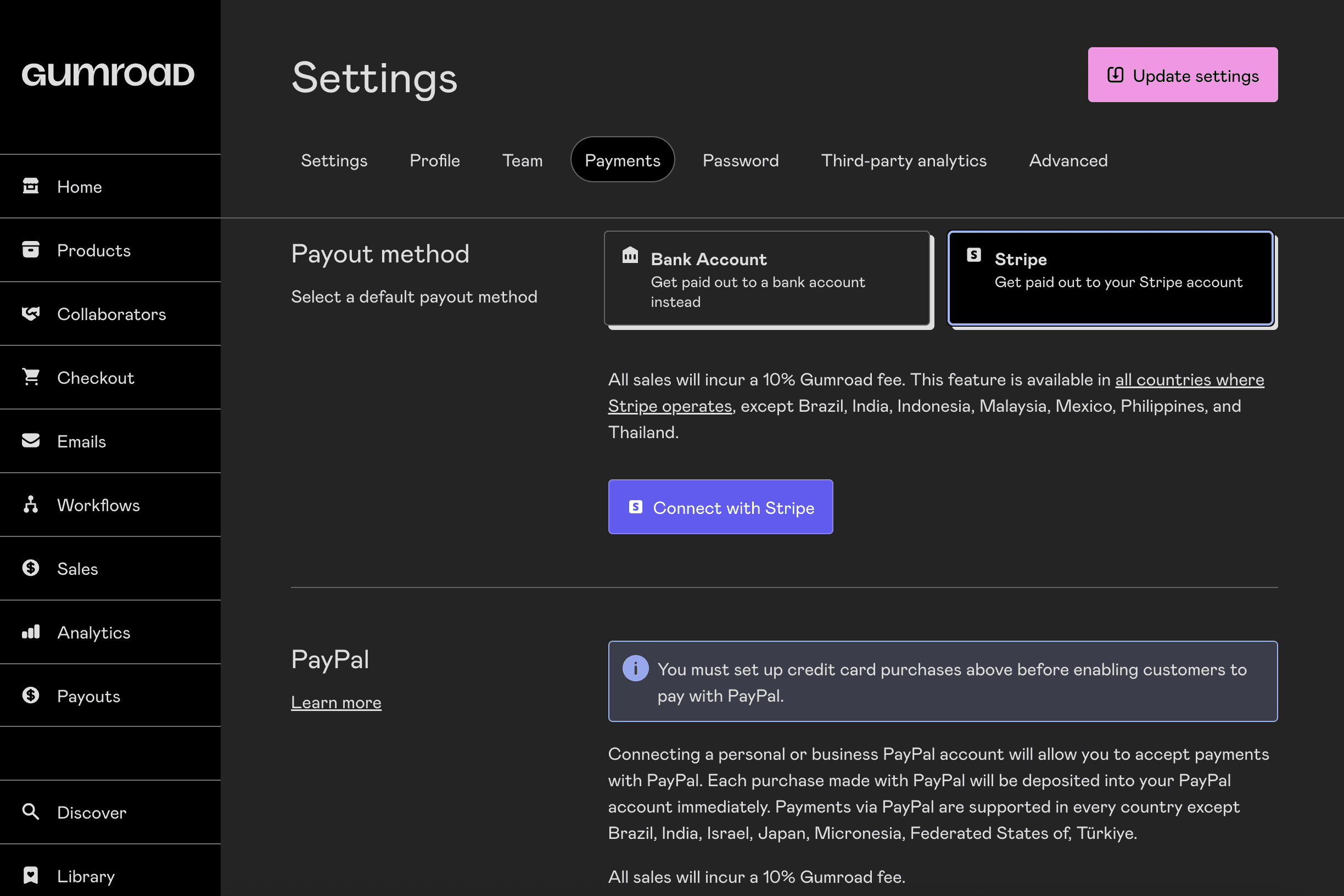The image size is (1344, 896).
Task: Open PayPal Learn more link
Action: tap(336, 702)
